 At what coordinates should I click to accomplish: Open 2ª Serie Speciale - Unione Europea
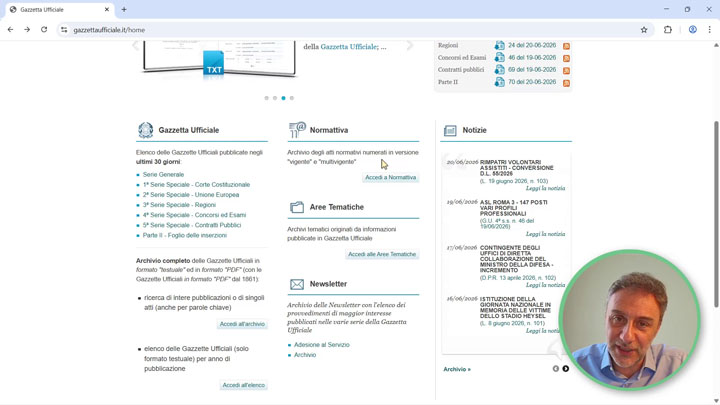click(x=191, y=195)
